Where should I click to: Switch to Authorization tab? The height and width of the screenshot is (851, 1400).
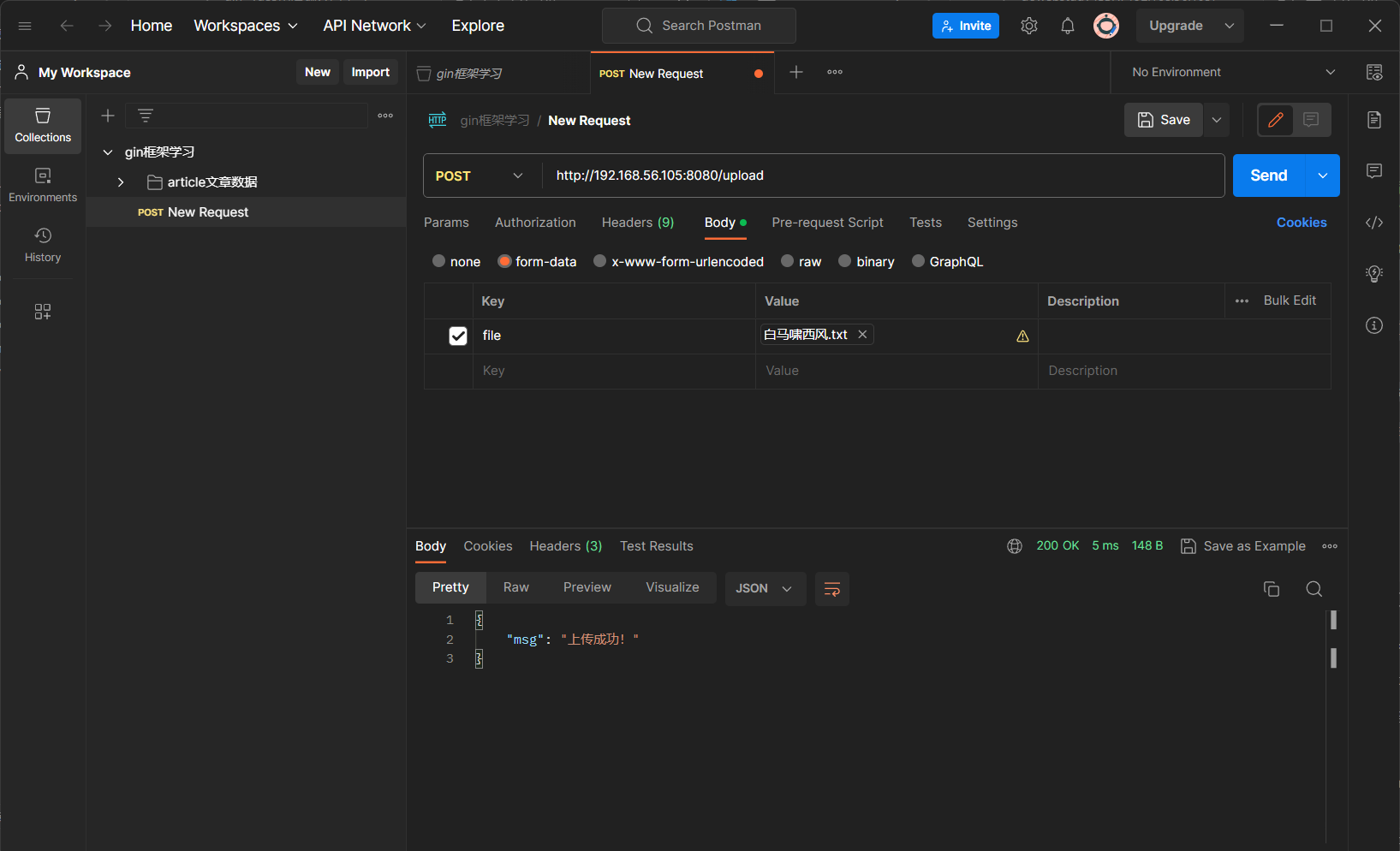click(535, 223)
